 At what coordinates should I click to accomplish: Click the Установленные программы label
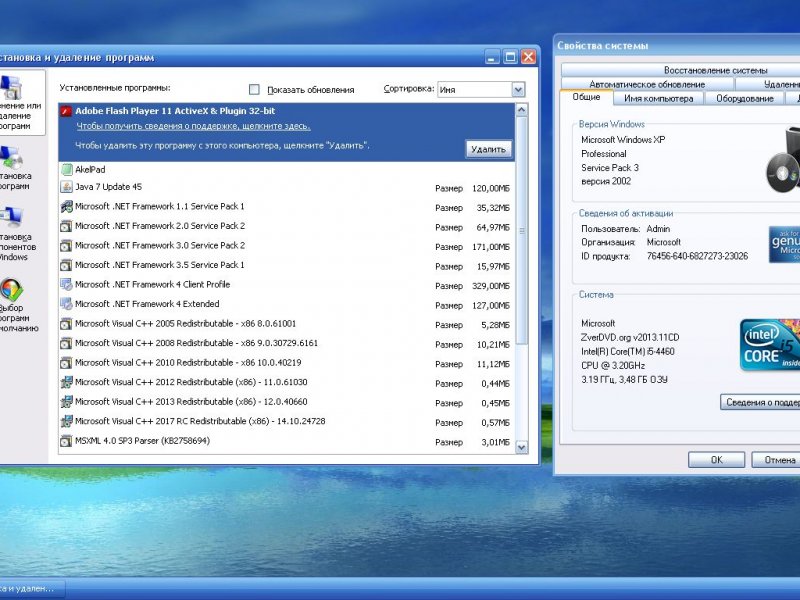click(x=115, y=88)
